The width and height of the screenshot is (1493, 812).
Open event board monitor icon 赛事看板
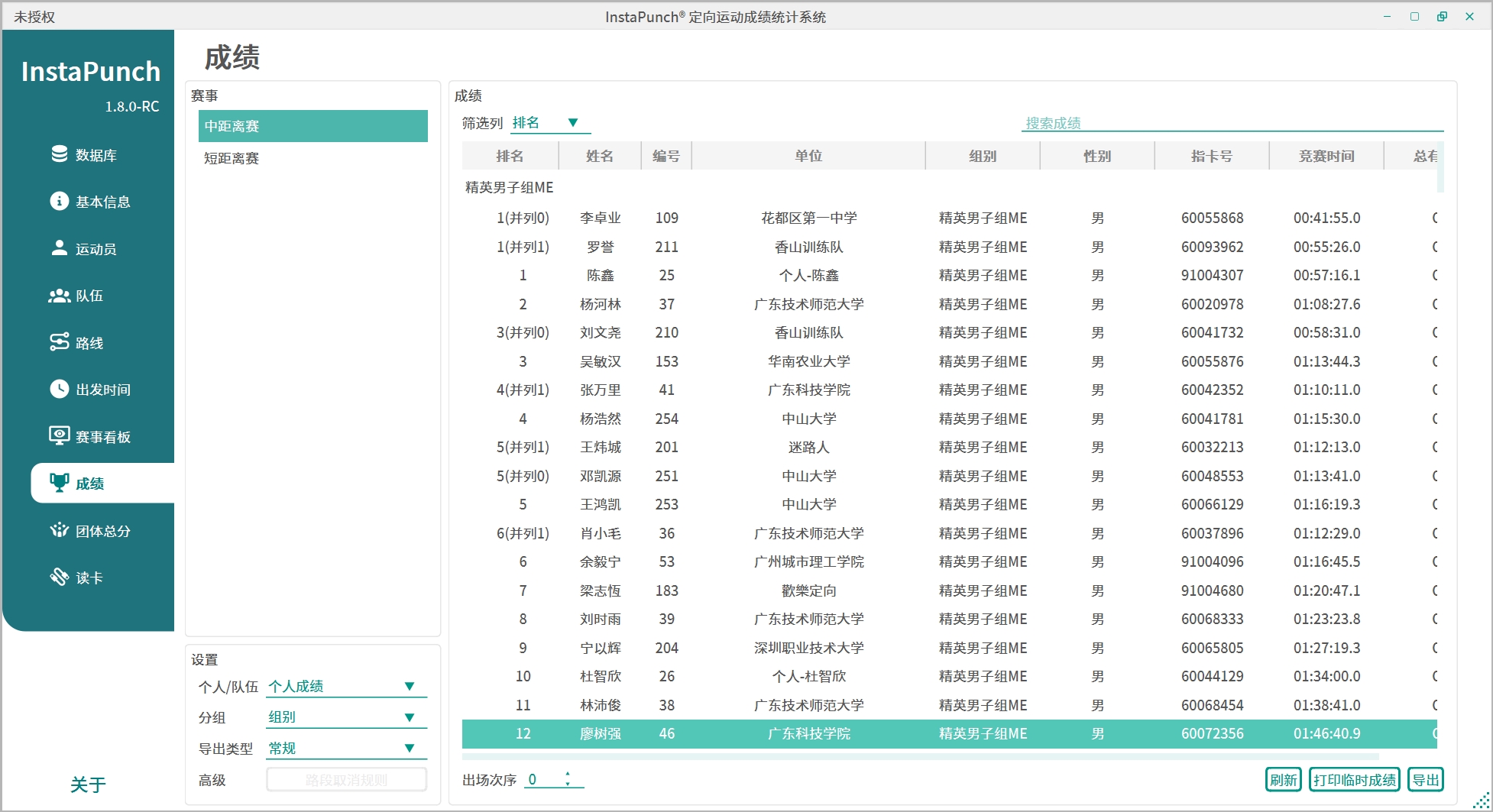pyautogui.click(x=60, y=436)
